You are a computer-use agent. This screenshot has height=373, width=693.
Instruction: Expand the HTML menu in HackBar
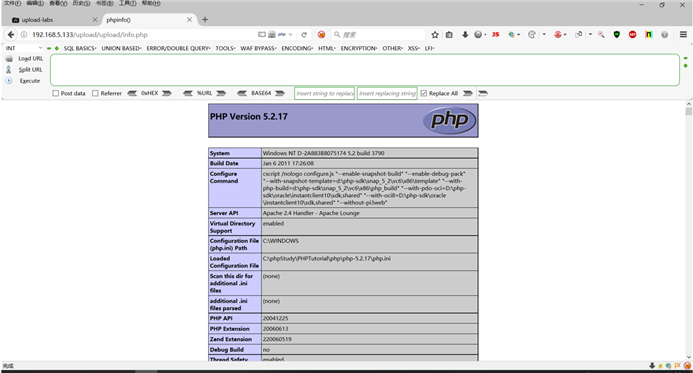point(327,48)
